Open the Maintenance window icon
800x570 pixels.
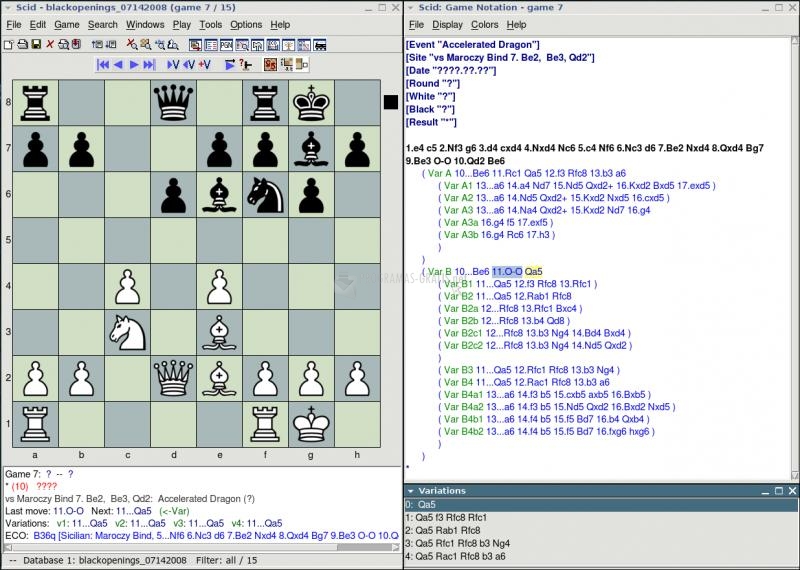click(258, 45)
